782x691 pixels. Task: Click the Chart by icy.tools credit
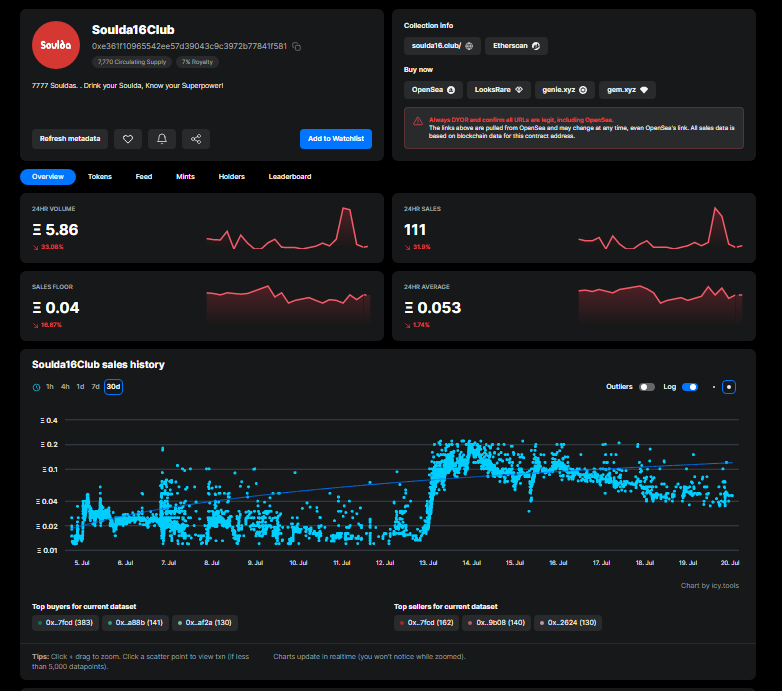click(710, 586)
